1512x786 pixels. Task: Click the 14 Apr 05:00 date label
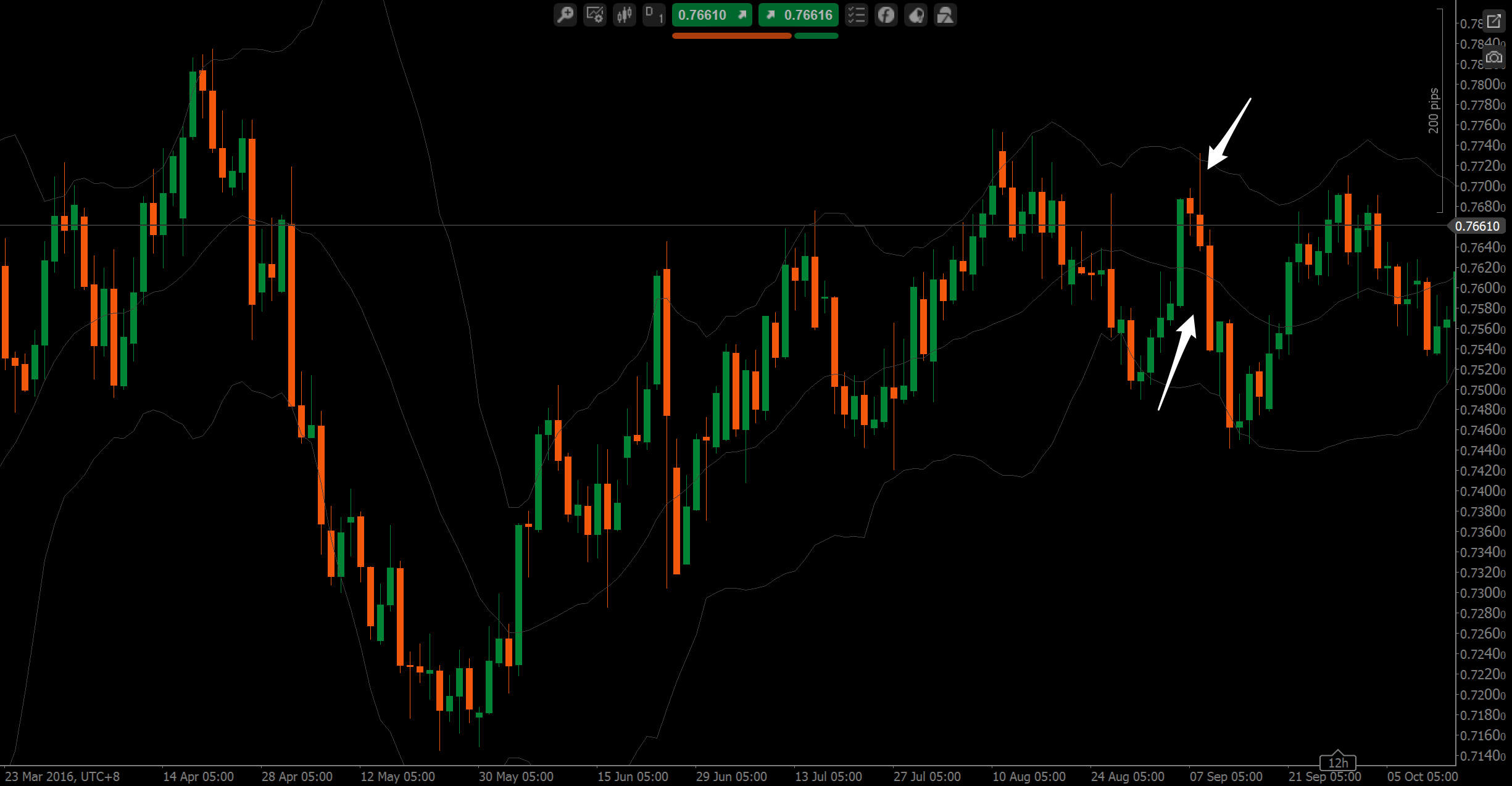pos(198,777)
